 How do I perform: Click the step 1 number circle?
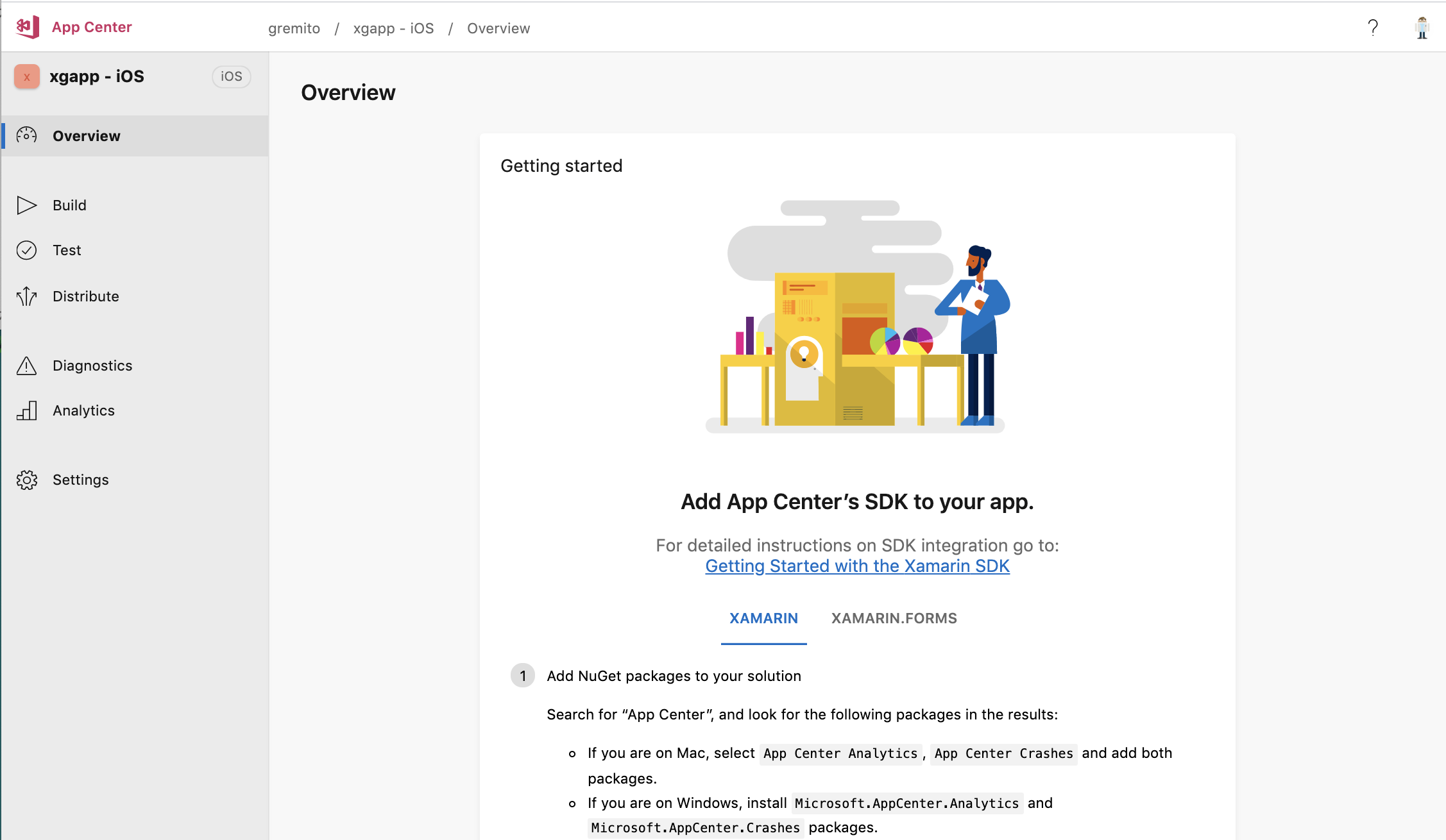click(523, 676)
